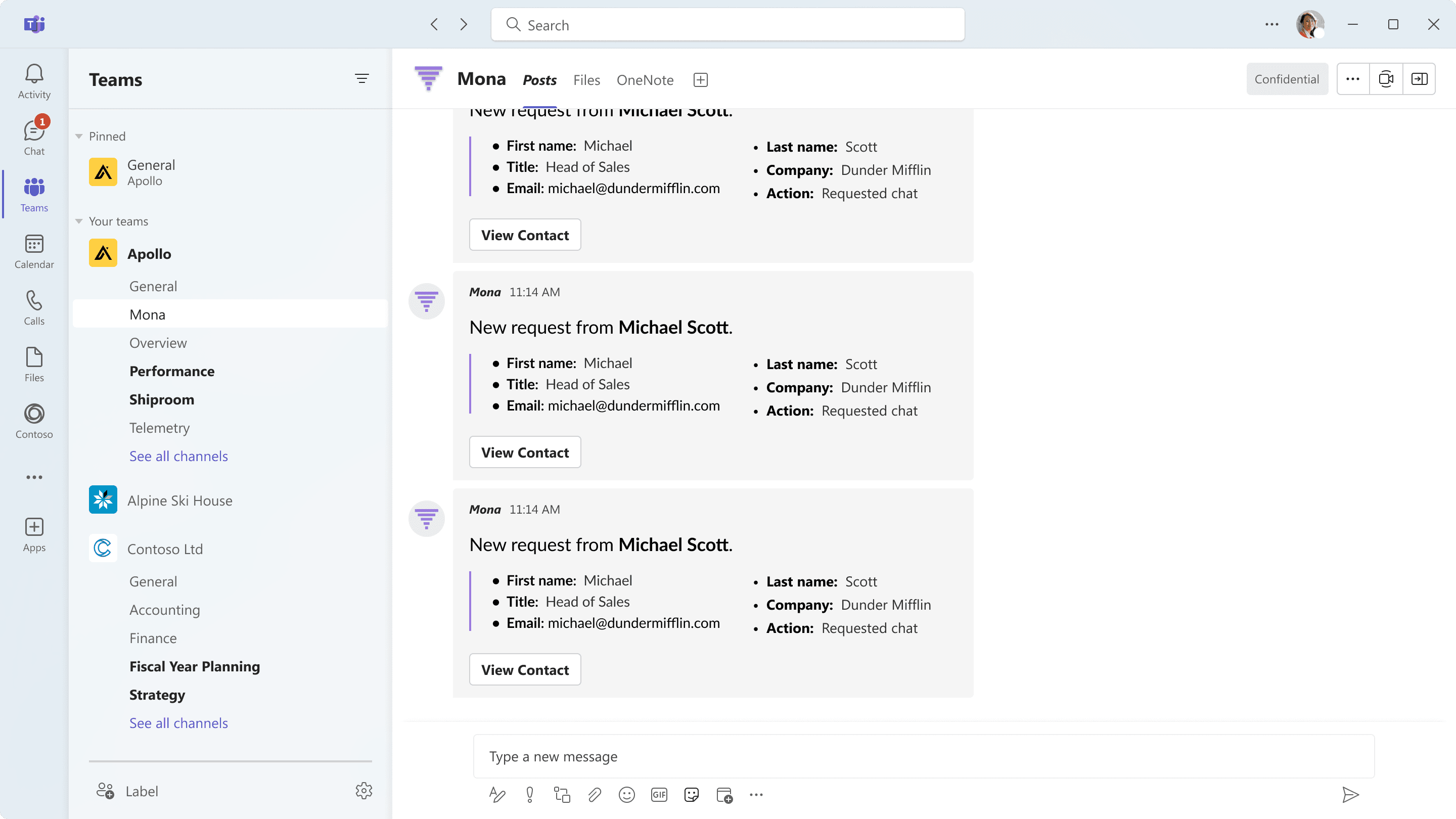1456x819 pixels.
Task: Select the Alpine Ski House team
Action: tap(230, 500)
